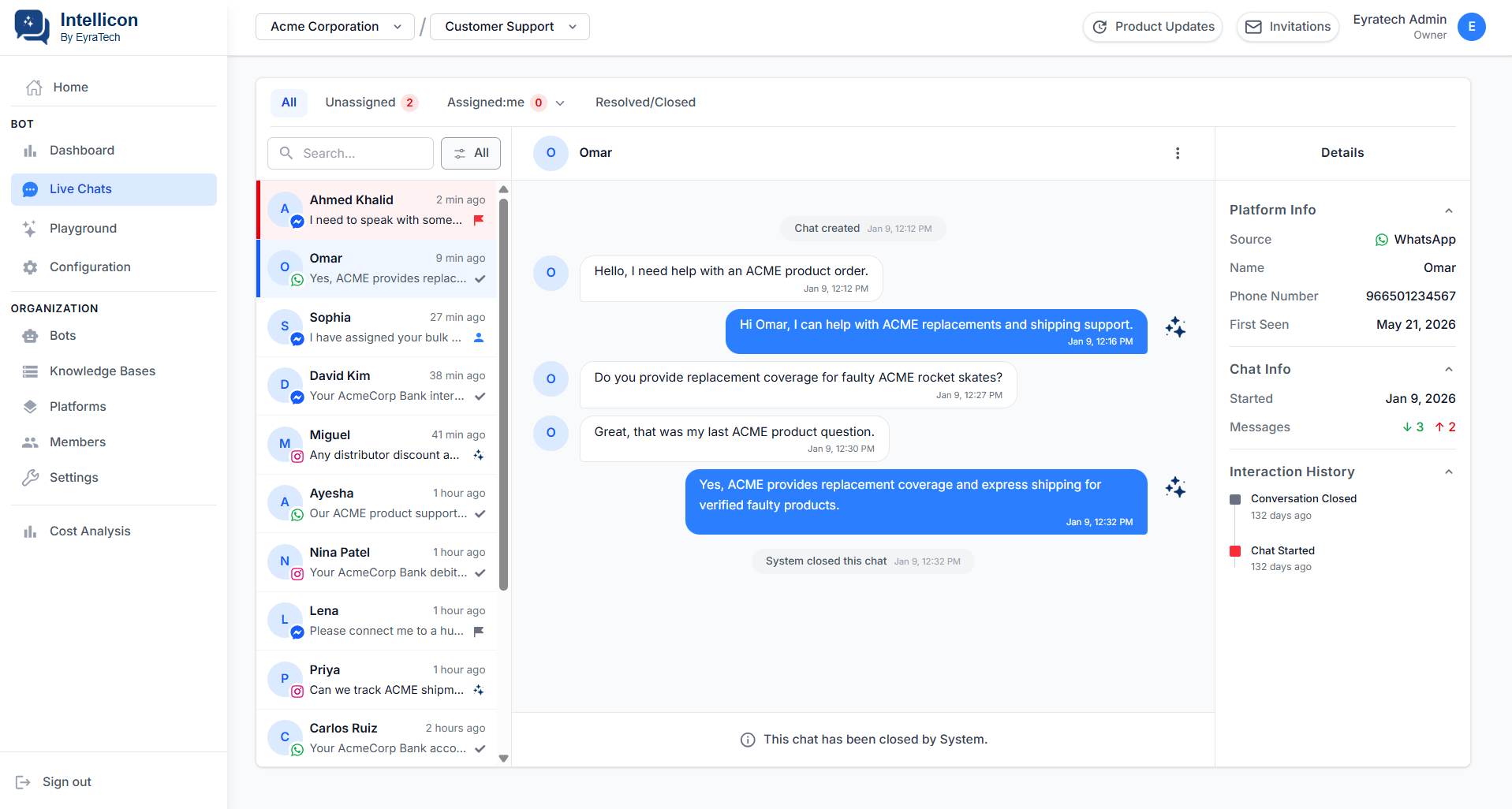
Task: Open the All filter options button
Action: [471, 153]
